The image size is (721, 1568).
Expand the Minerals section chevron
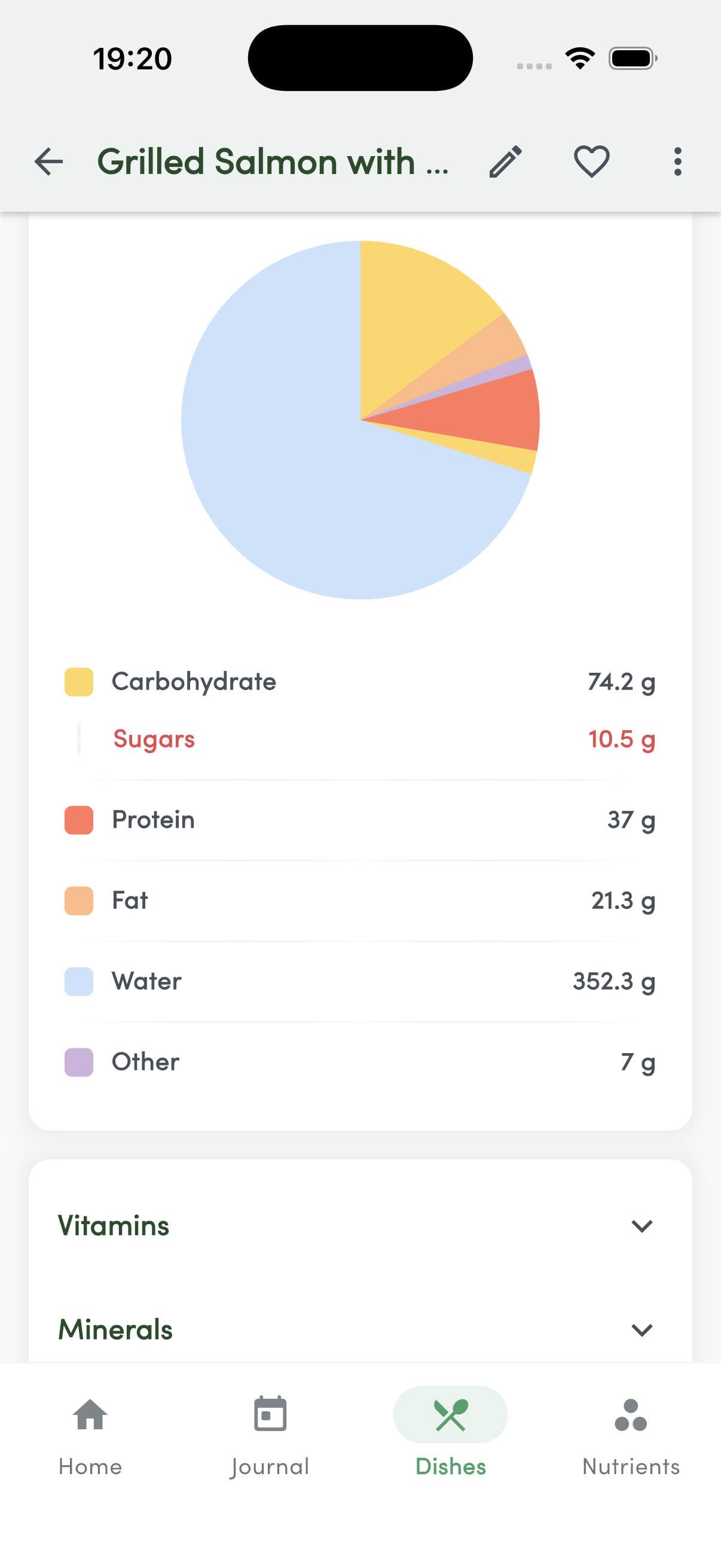(642, 1330)
